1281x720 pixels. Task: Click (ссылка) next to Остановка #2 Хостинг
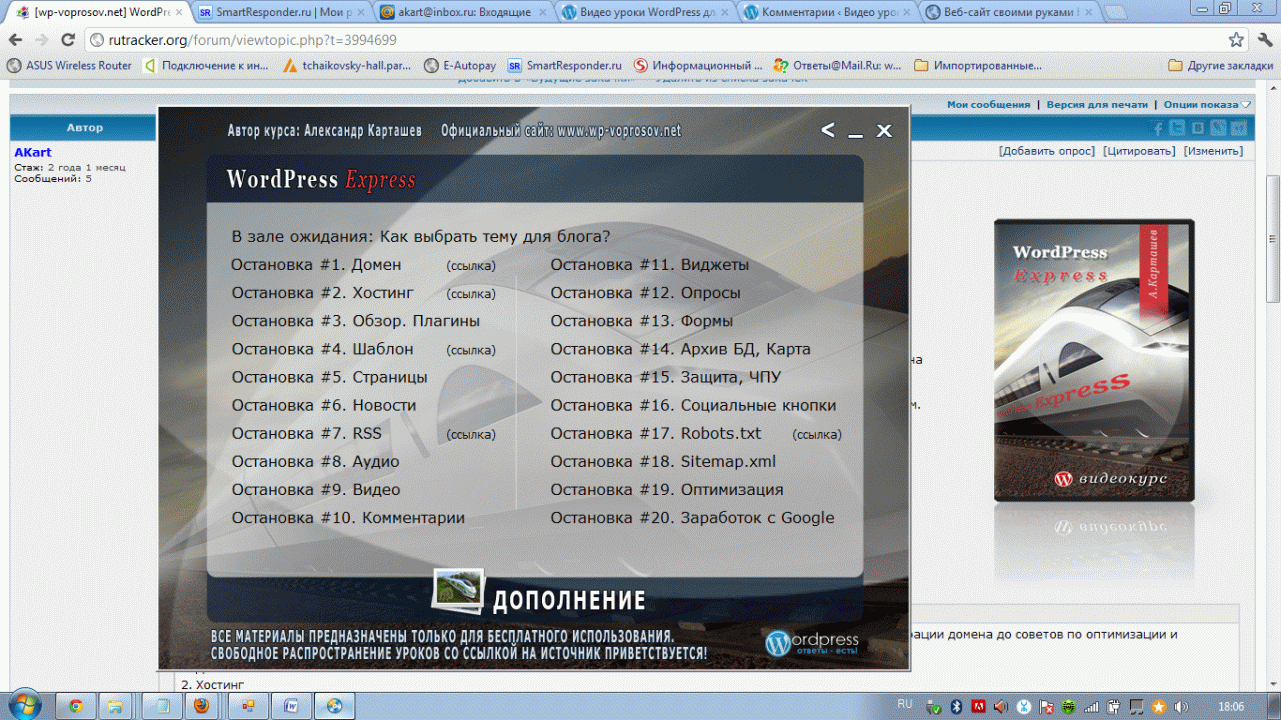pos(471,294)
